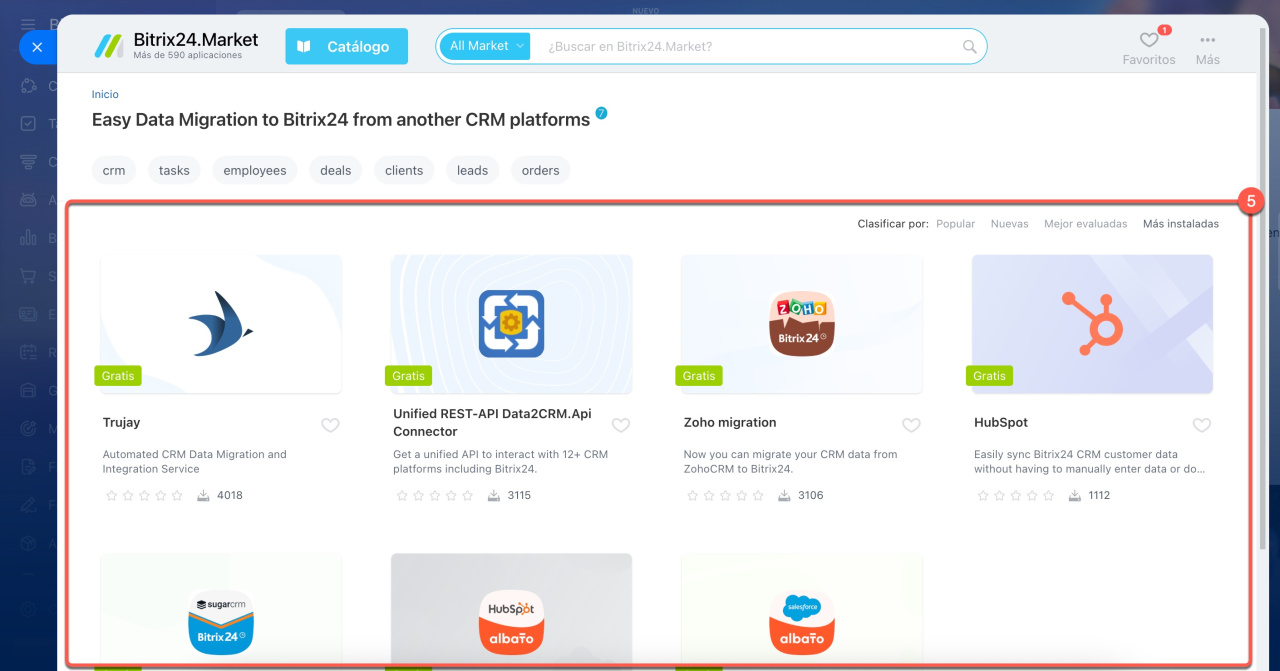Image resolution: width=1280 pixels, height=671 pixels.
Task: Favorite the Unified REST-API connector with heart
Action: [621, 425]
